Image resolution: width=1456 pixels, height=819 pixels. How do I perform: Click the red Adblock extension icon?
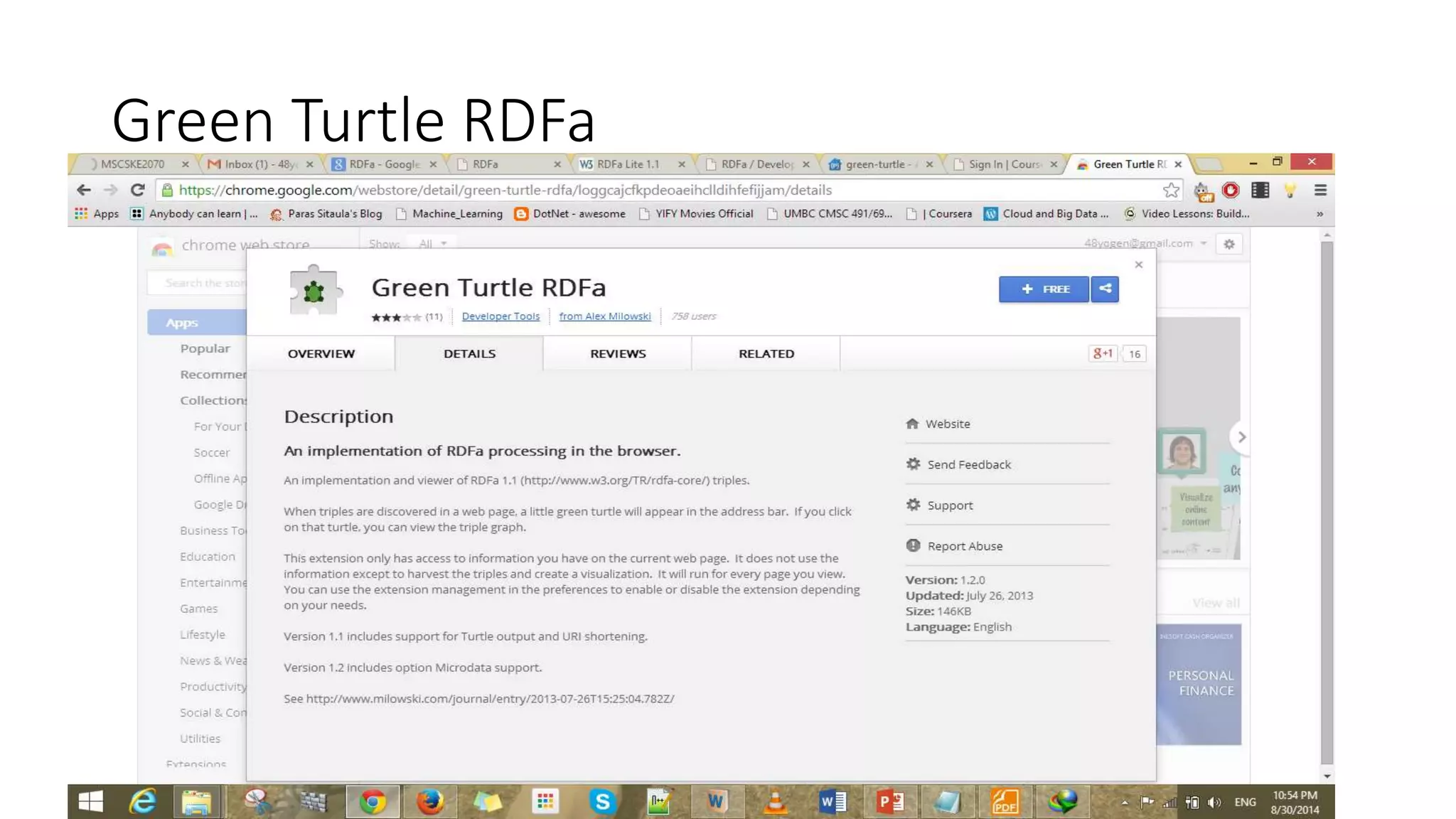click(1231, 190)
